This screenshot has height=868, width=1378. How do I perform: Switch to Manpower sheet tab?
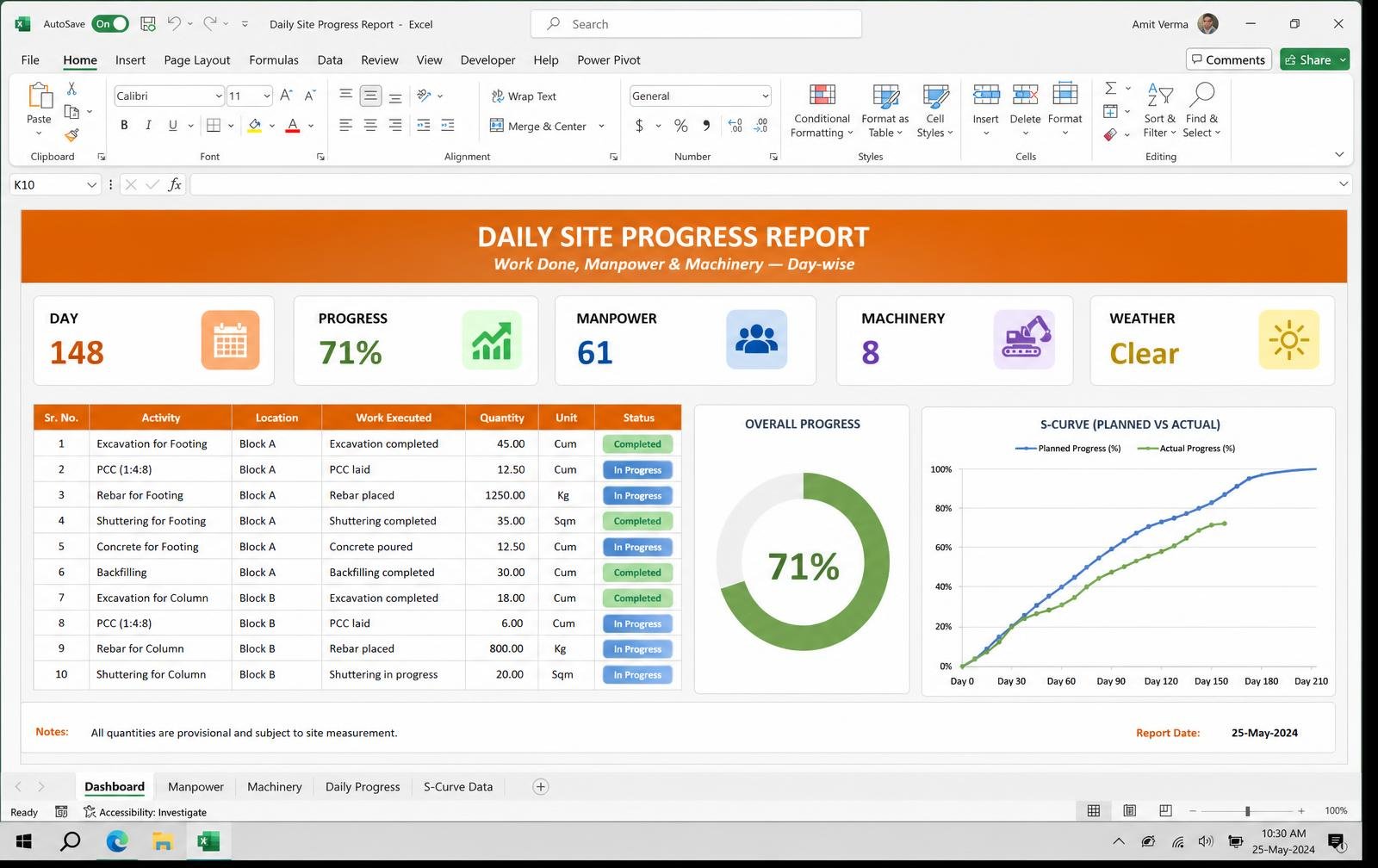coord(196,787)
